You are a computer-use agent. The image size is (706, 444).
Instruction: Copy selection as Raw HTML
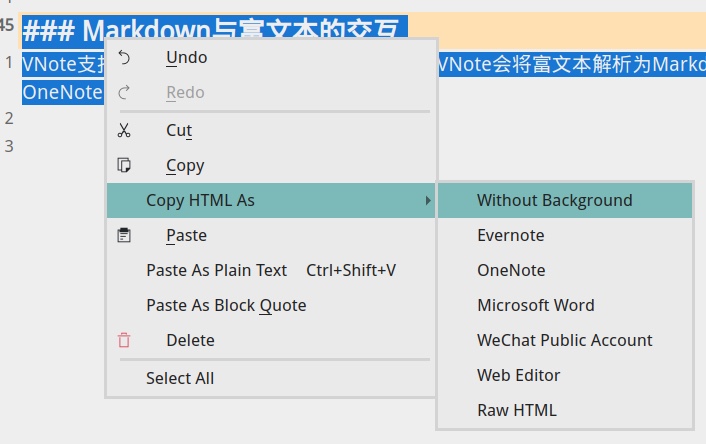tap(517, 410)
